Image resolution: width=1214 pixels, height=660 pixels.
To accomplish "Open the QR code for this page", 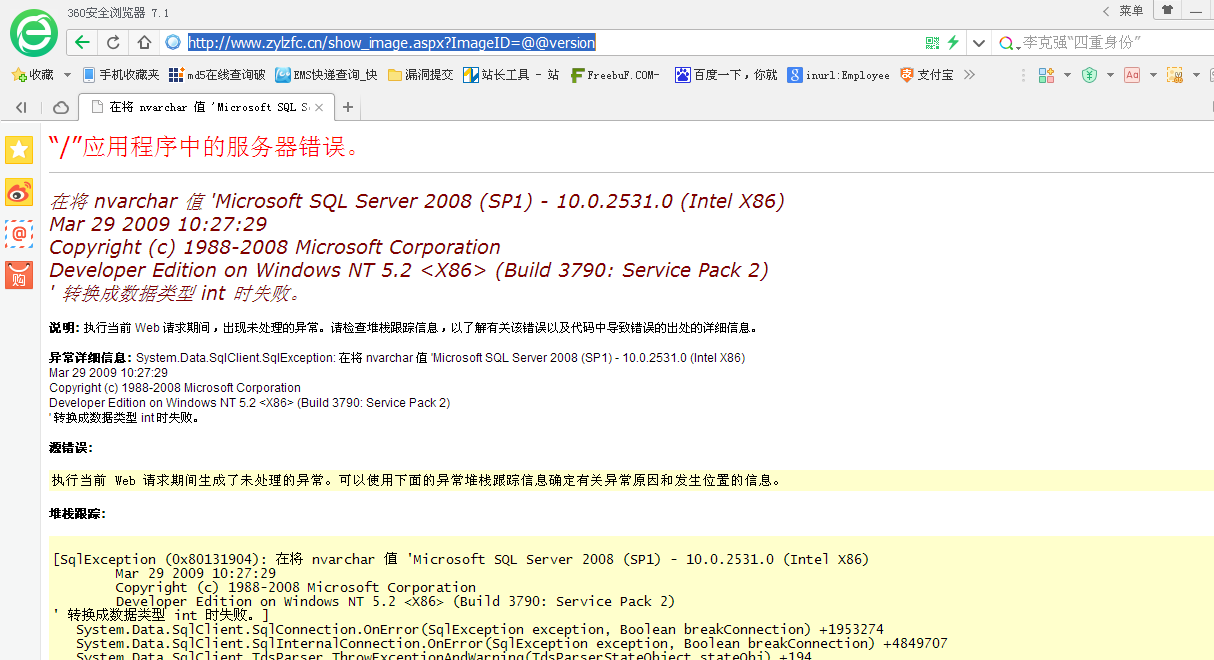I will coord(932,42).
